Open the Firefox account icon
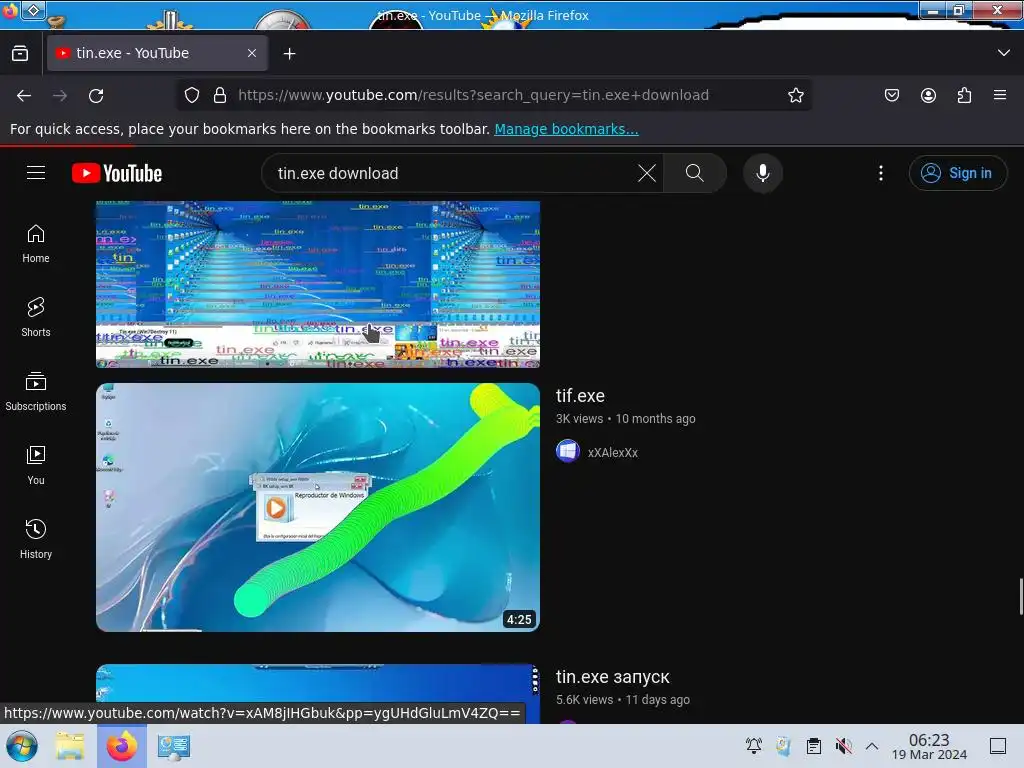1024x768 pixels. (928, 95)
